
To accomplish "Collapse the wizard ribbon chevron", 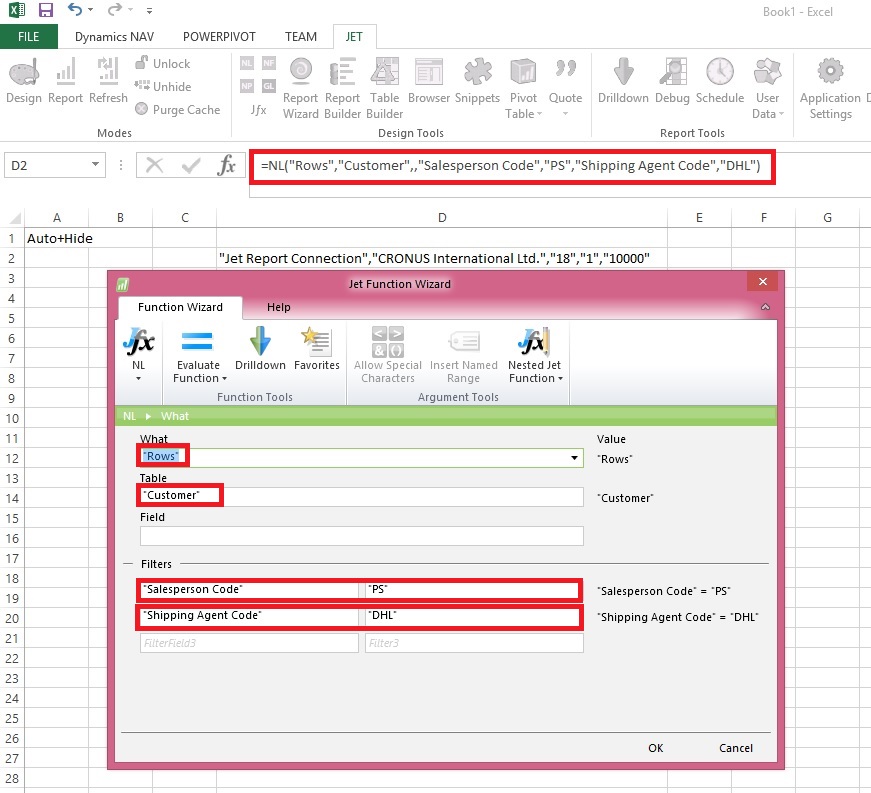I will click(x=765, y=307).
